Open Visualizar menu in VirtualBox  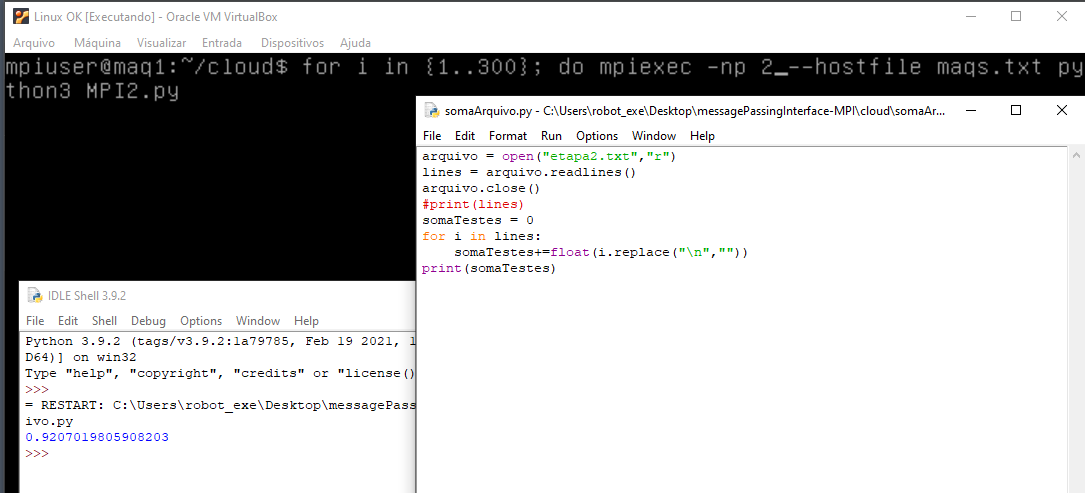[161, 43]
